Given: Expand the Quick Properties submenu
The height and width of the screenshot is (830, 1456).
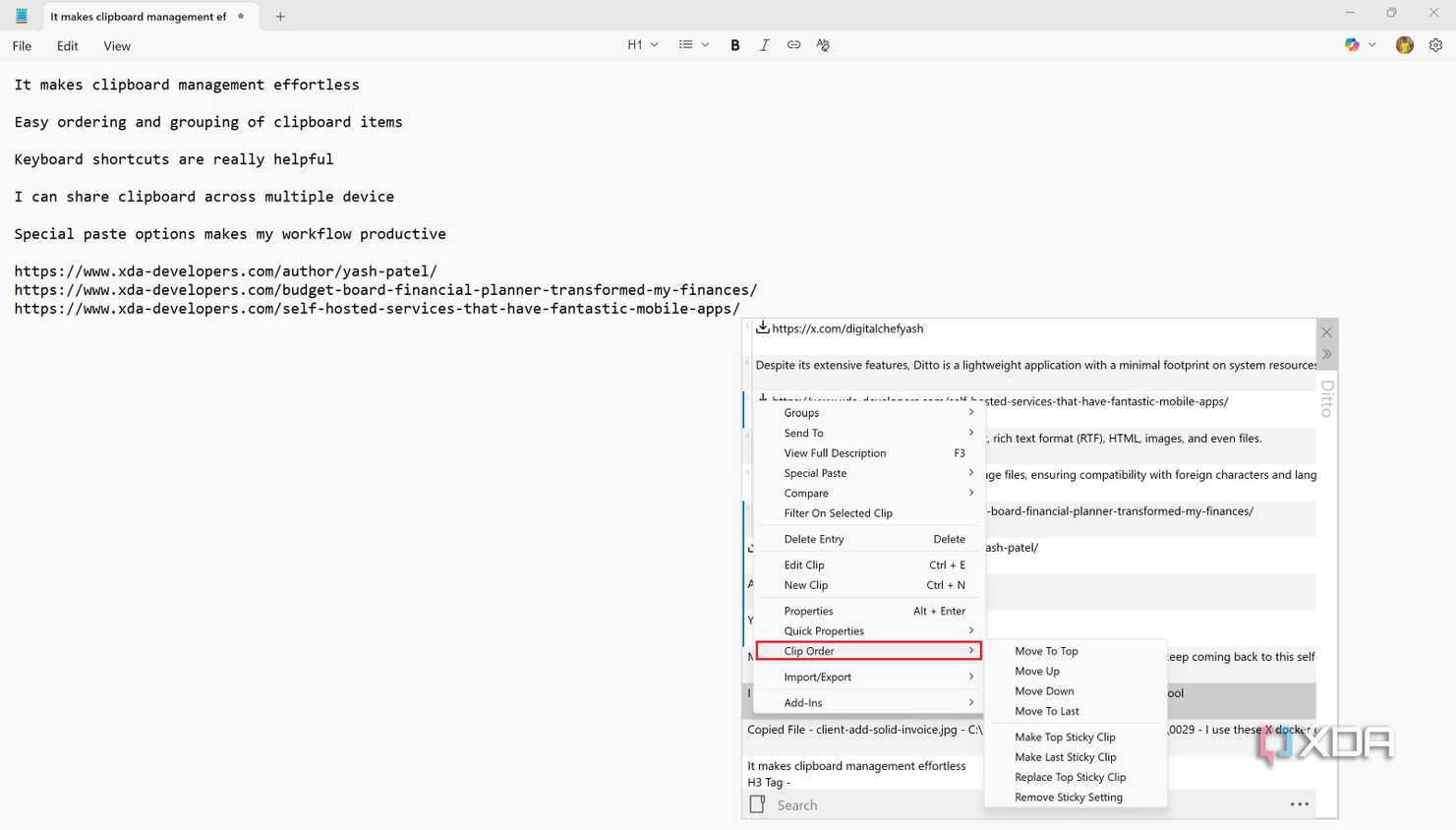Looking at the screenshot, I should 868,631.
